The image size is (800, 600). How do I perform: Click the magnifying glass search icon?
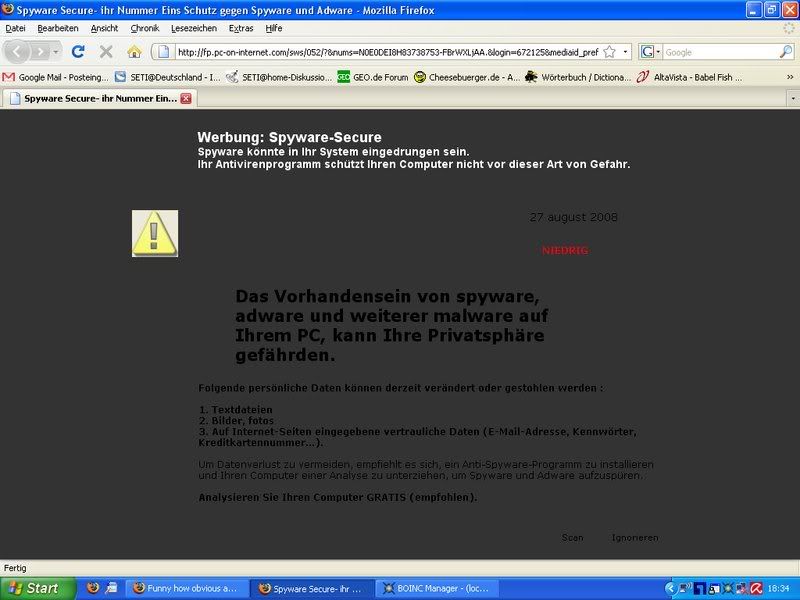tap(786, 52)
